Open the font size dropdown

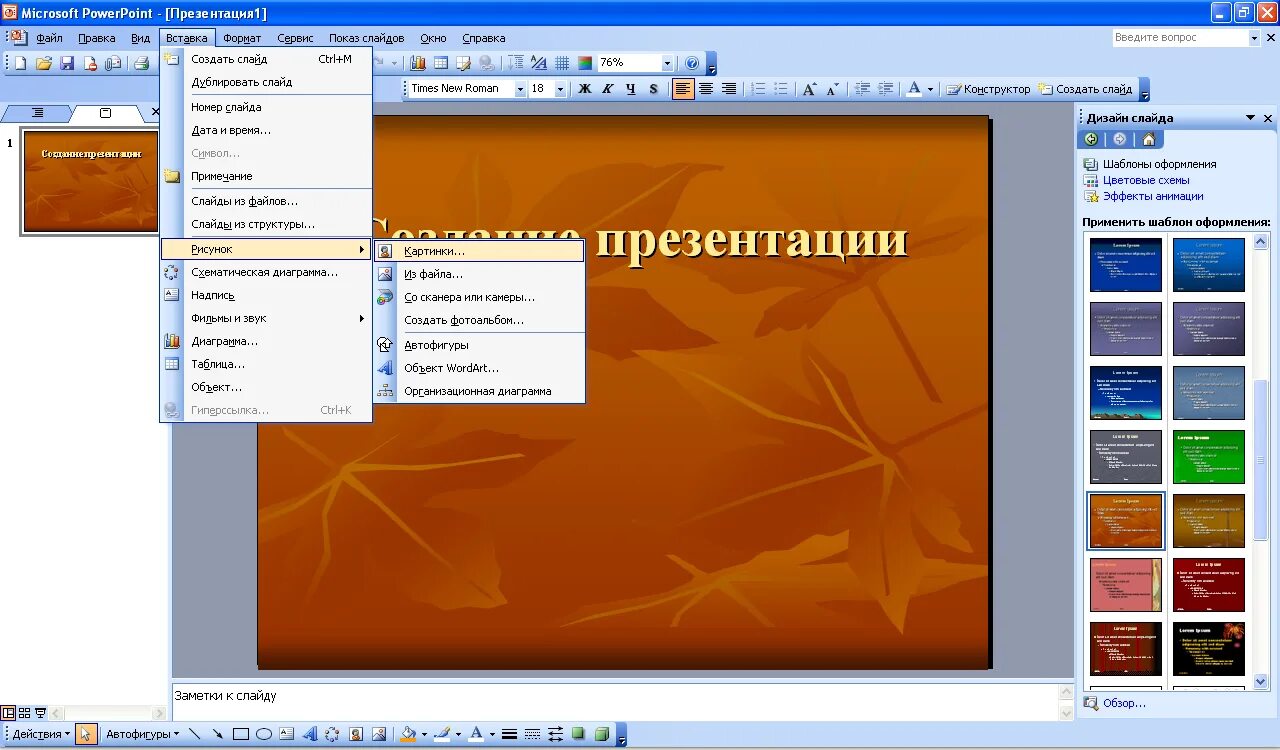(560, 88)
